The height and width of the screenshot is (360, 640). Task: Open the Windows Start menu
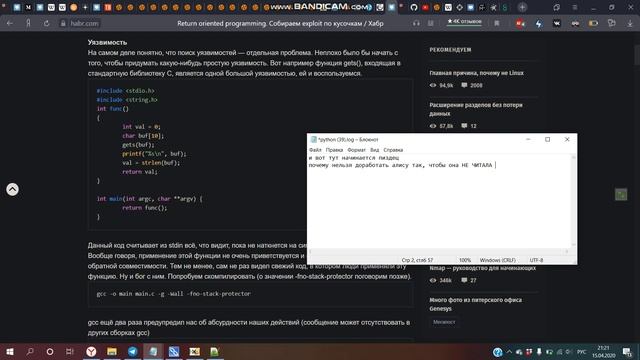coord(10,351)
